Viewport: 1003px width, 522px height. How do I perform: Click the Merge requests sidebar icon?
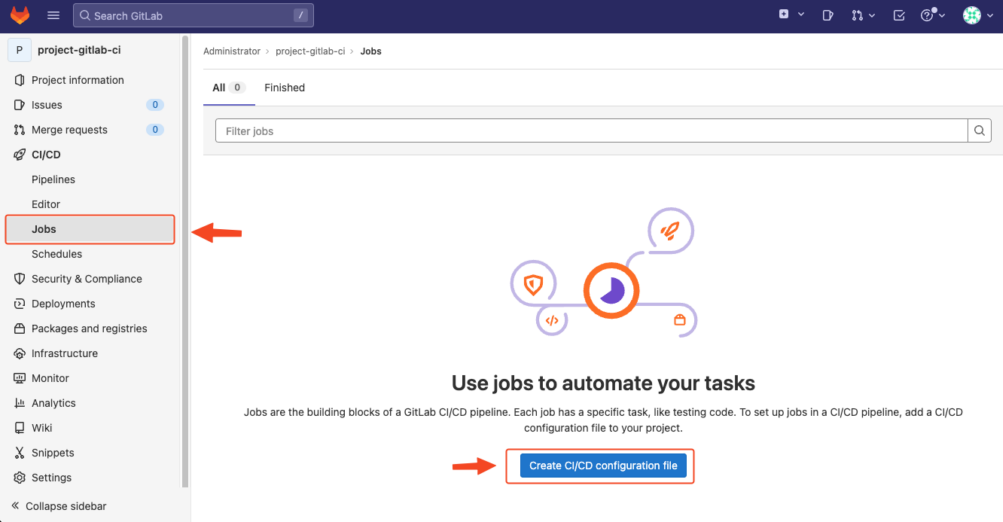19,130
